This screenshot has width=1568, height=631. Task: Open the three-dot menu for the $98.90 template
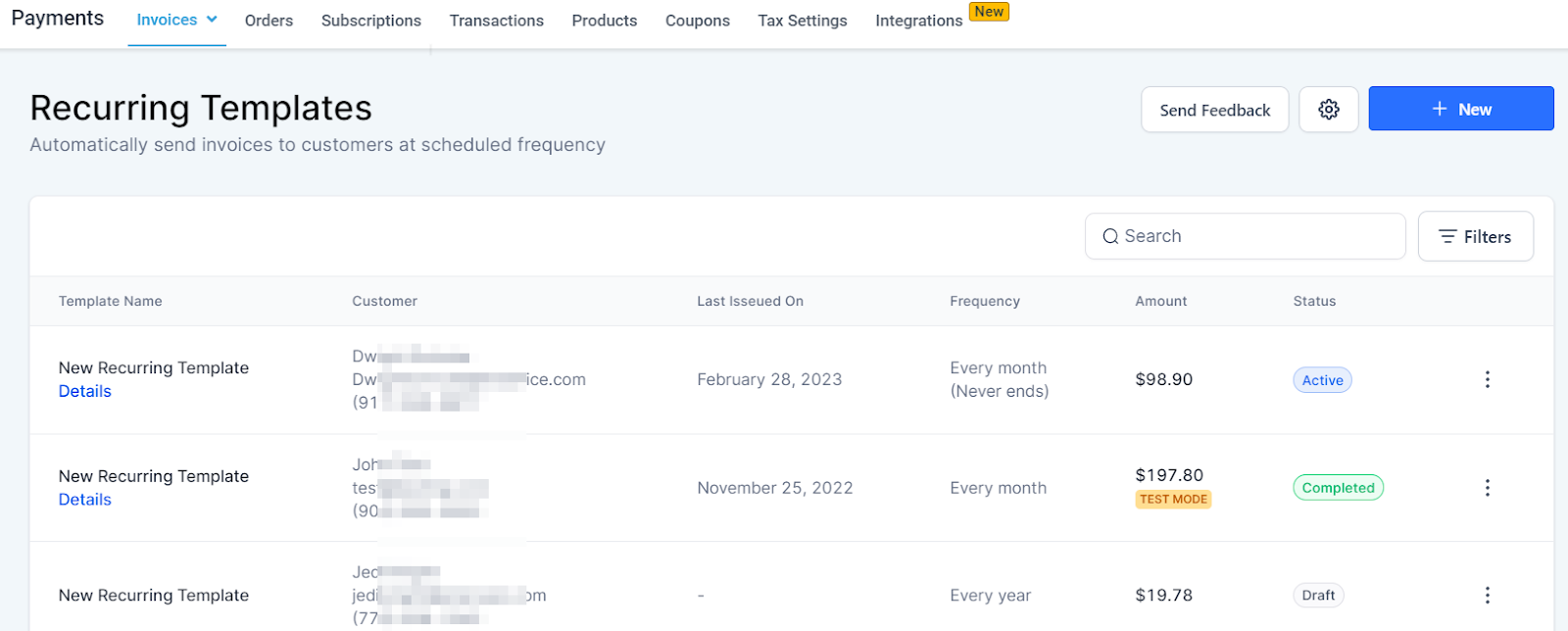(1487, 379)
